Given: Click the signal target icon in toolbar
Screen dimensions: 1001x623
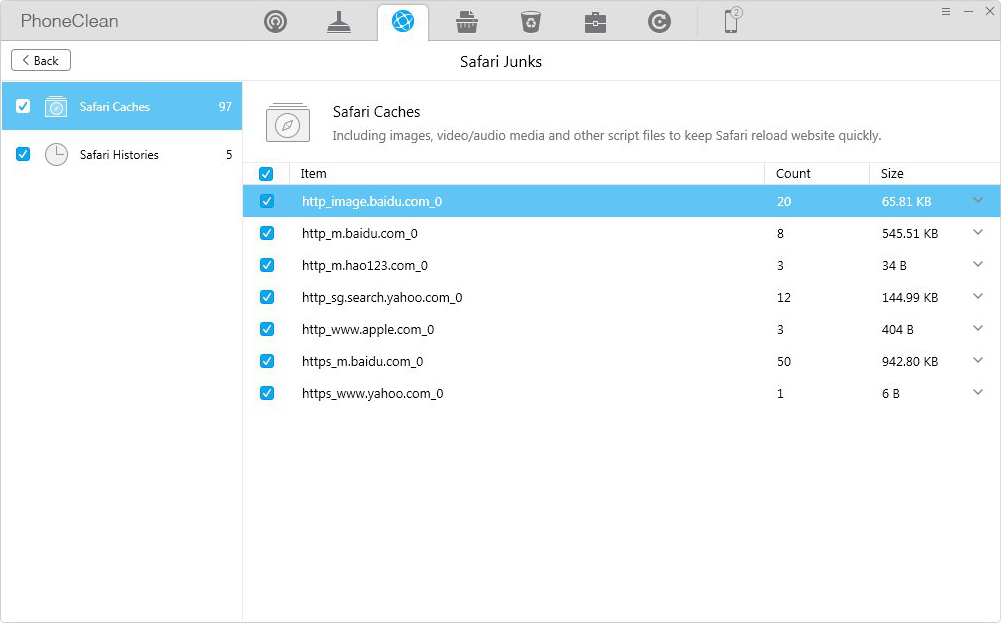Looking at the screenshot, I should coord(275,22).
